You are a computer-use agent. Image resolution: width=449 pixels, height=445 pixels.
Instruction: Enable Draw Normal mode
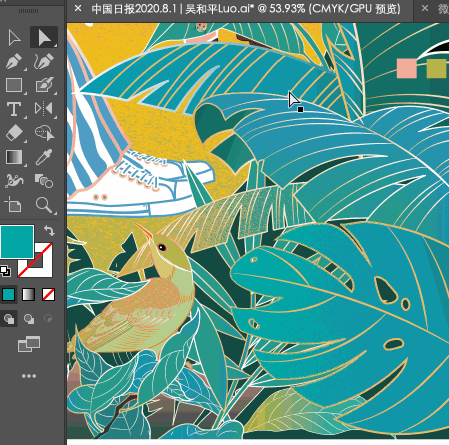9,319
